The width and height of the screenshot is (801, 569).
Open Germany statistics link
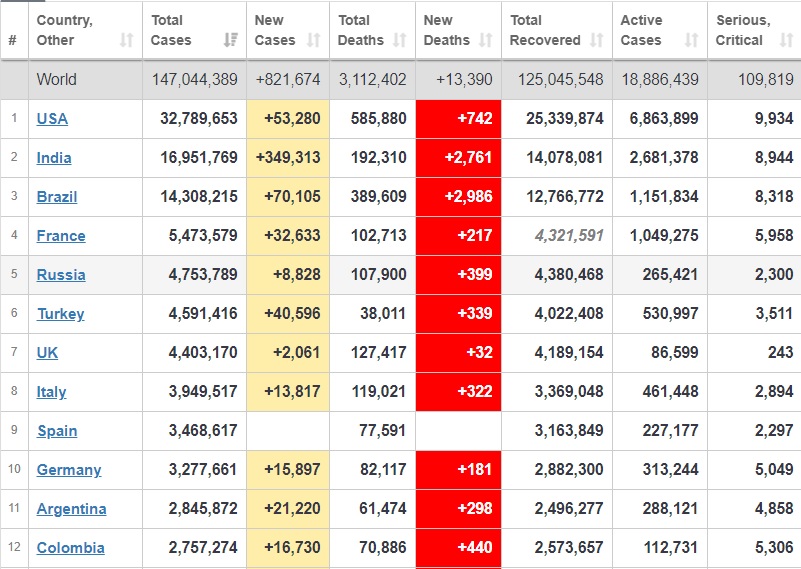[x=69, y=470]
